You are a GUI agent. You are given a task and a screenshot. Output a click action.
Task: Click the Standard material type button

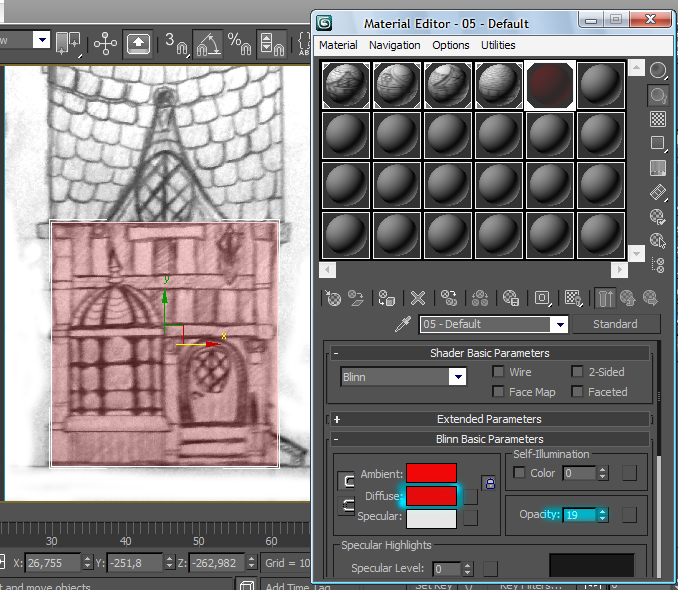[615, 324]
